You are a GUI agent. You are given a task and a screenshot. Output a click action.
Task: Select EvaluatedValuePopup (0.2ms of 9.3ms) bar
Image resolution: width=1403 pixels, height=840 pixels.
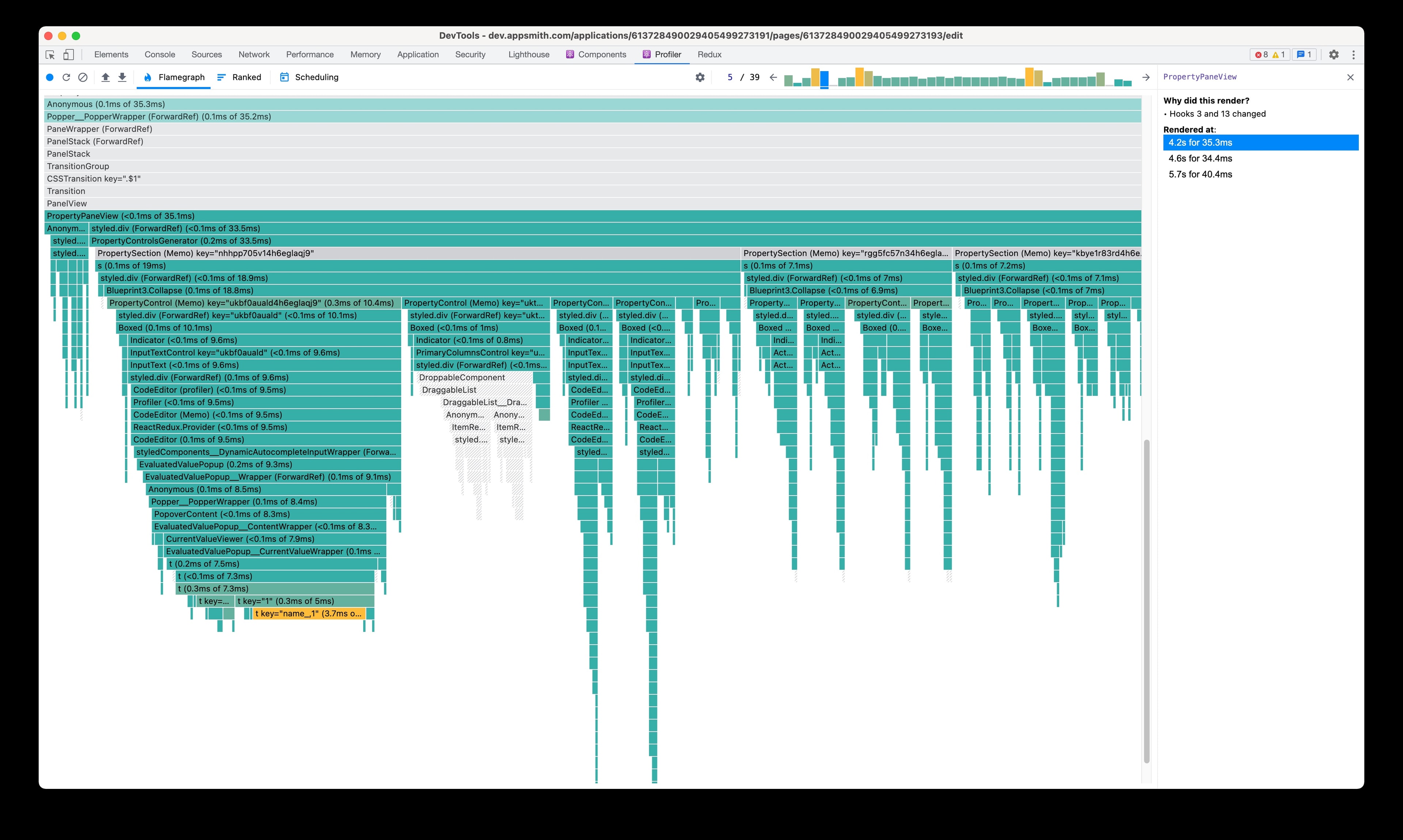(x=269, y=464)
